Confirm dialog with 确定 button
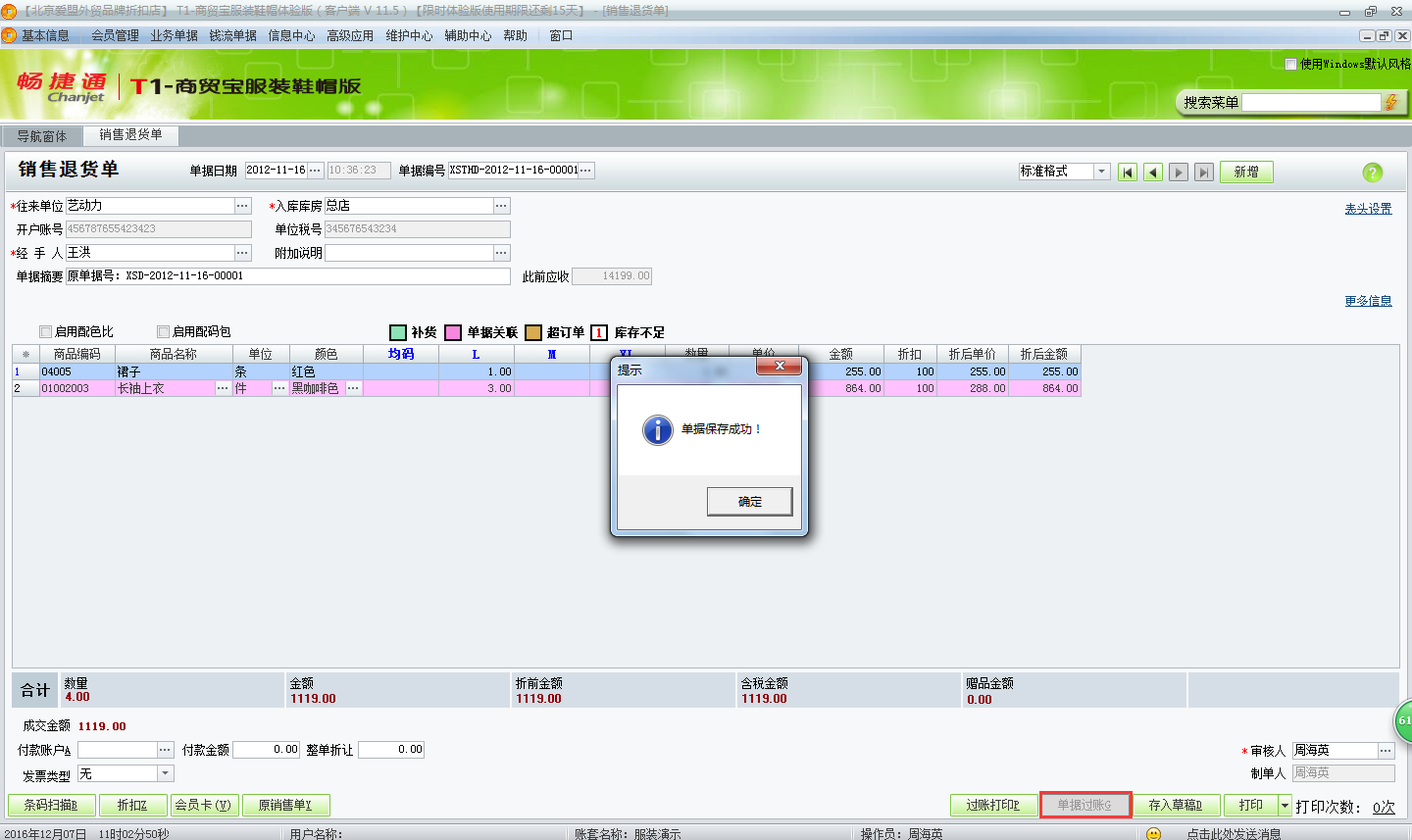This screenshot has height=840, width=1412. pyautogui.click(x=749, y=502)
